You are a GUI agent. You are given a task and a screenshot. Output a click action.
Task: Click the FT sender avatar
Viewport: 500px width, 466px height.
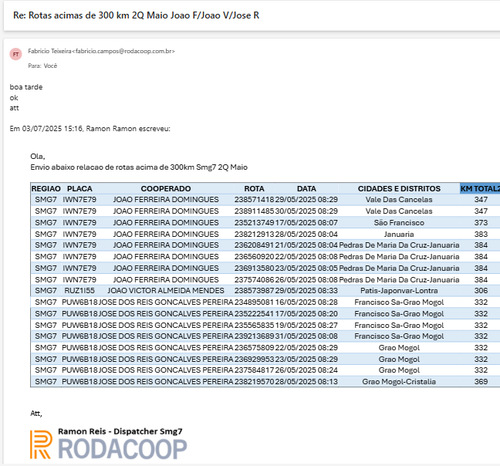pos(16,54)
